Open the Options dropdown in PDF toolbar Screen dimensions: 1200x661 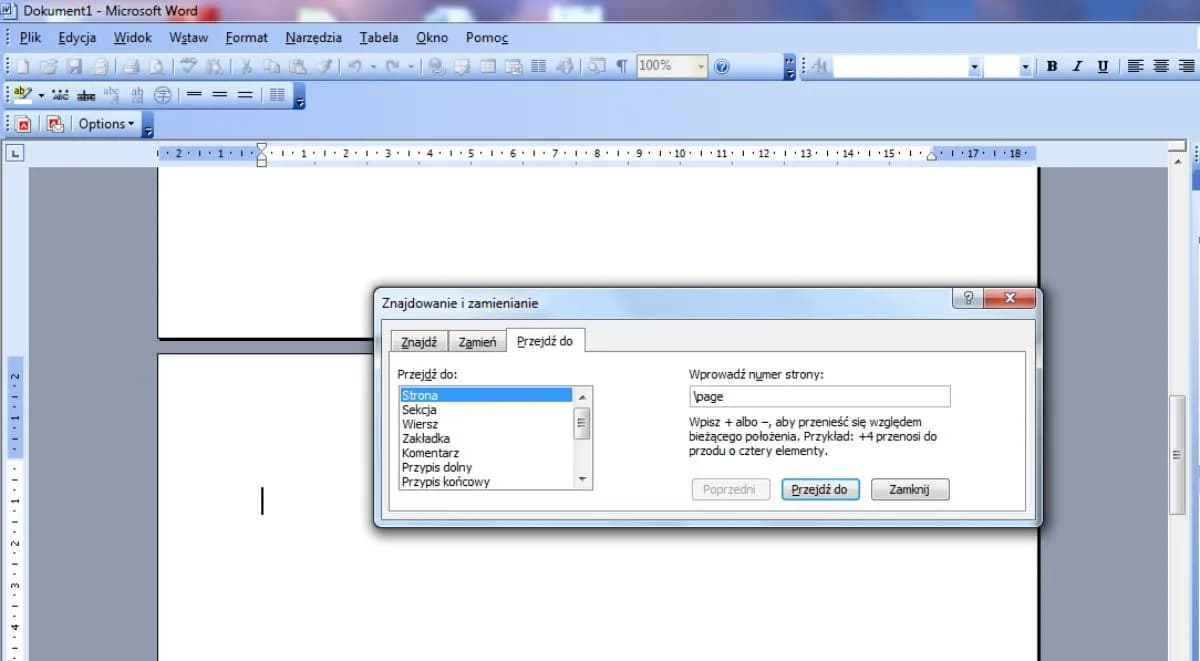[106, 124]
